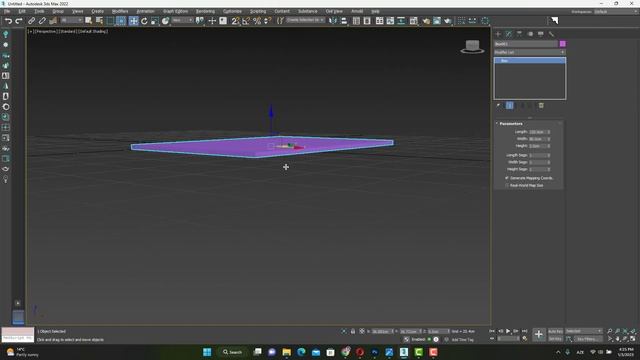Open Select by Name dialog

(99, 20)
